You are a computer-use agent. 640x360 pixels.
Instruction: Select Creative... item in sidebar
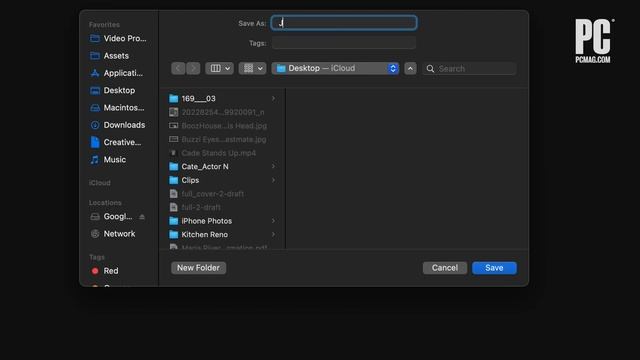(116, 142)
